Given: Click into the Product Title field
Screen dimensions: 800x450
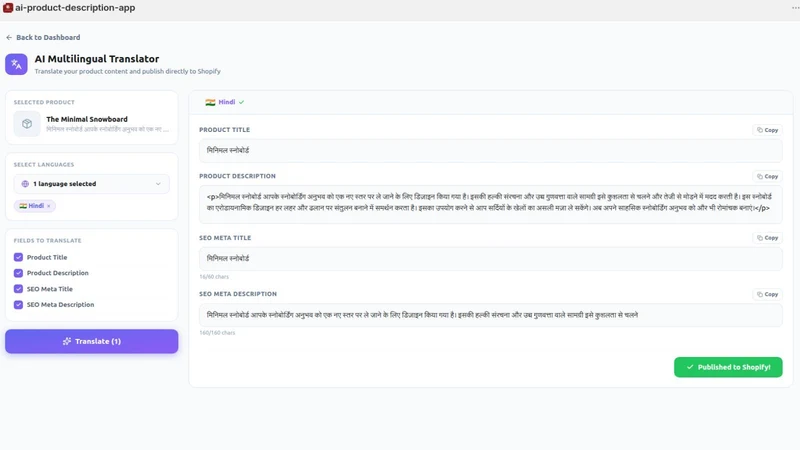Looking at the screenshot, I should pos(490,151).
